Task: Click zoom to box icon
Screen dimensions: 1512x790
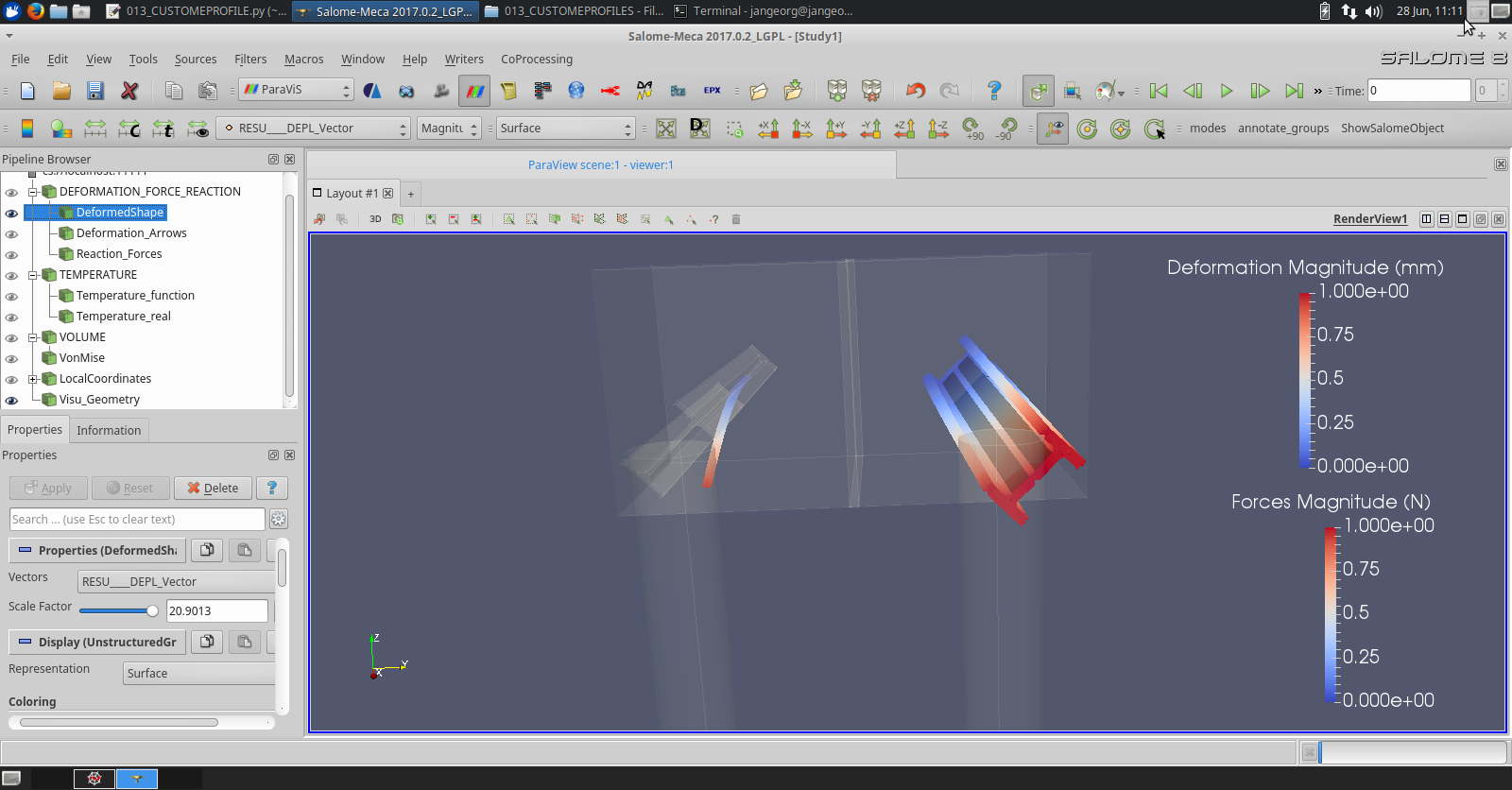Action: tap(734, 129)
